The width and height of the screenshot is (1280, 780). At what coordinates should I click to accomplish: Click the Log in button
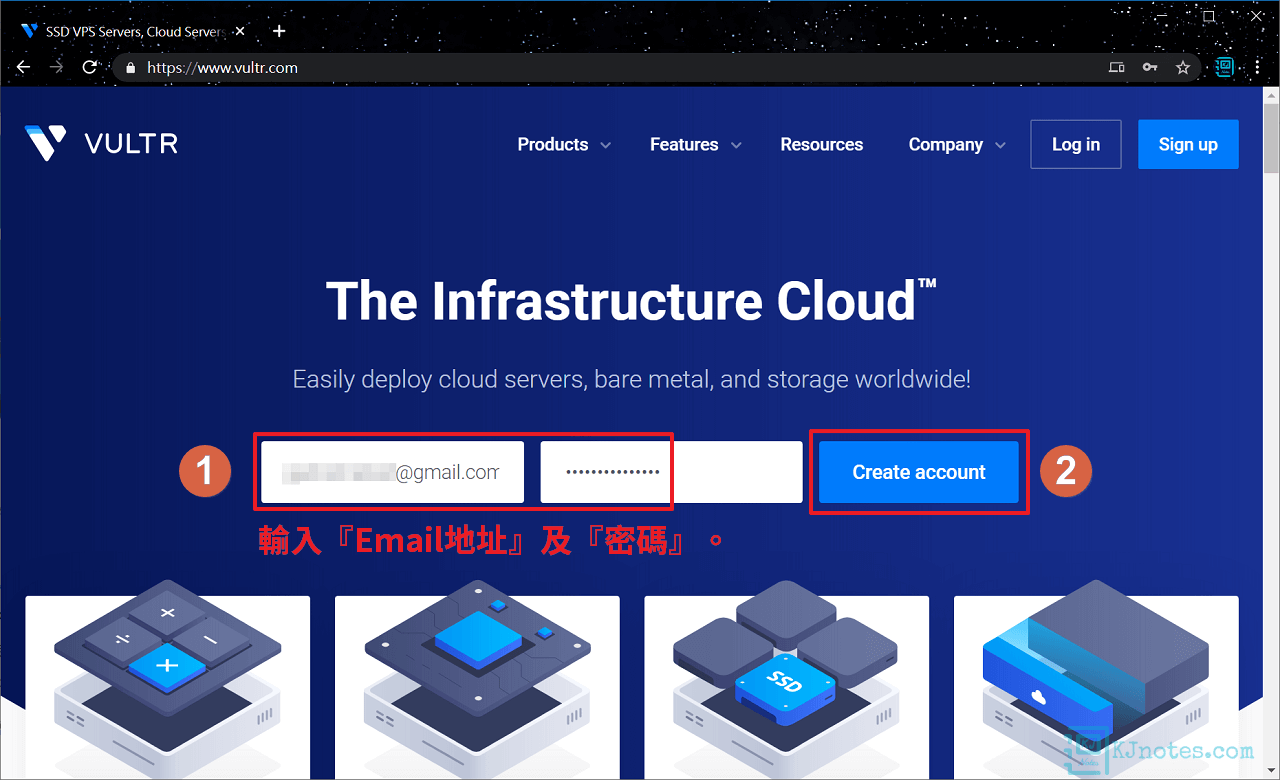point(1076,144)
